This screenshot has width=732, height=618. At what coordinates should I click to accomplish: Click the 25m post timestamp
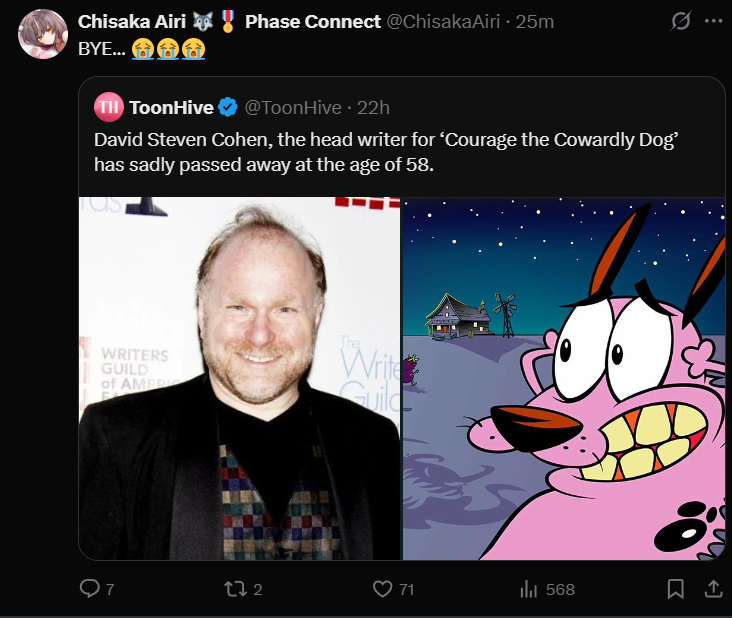pos(534,21)
